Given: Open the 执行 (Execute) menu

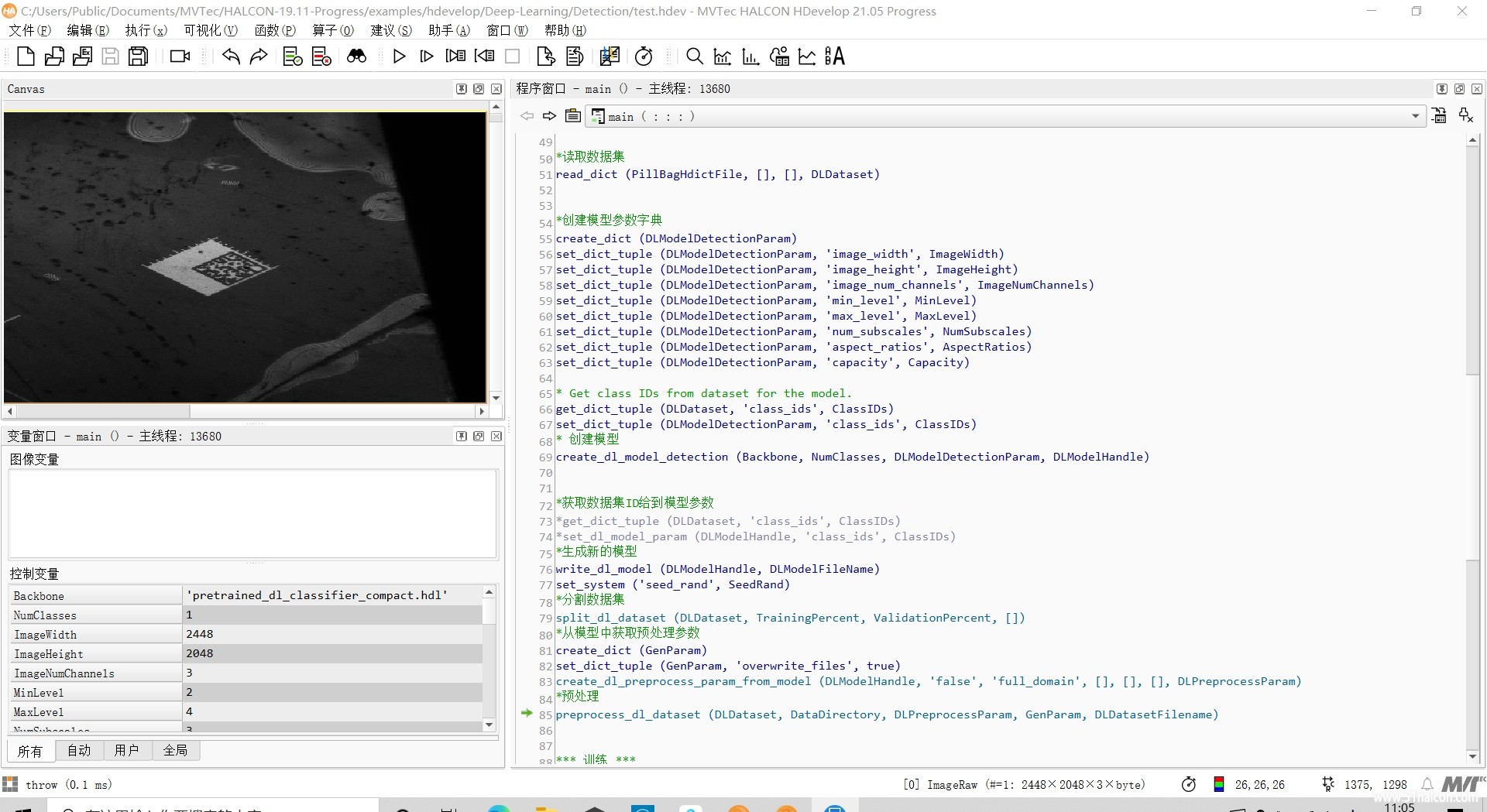Looking at the screenshot, I should pyautogui.click(x=146, y=30).
